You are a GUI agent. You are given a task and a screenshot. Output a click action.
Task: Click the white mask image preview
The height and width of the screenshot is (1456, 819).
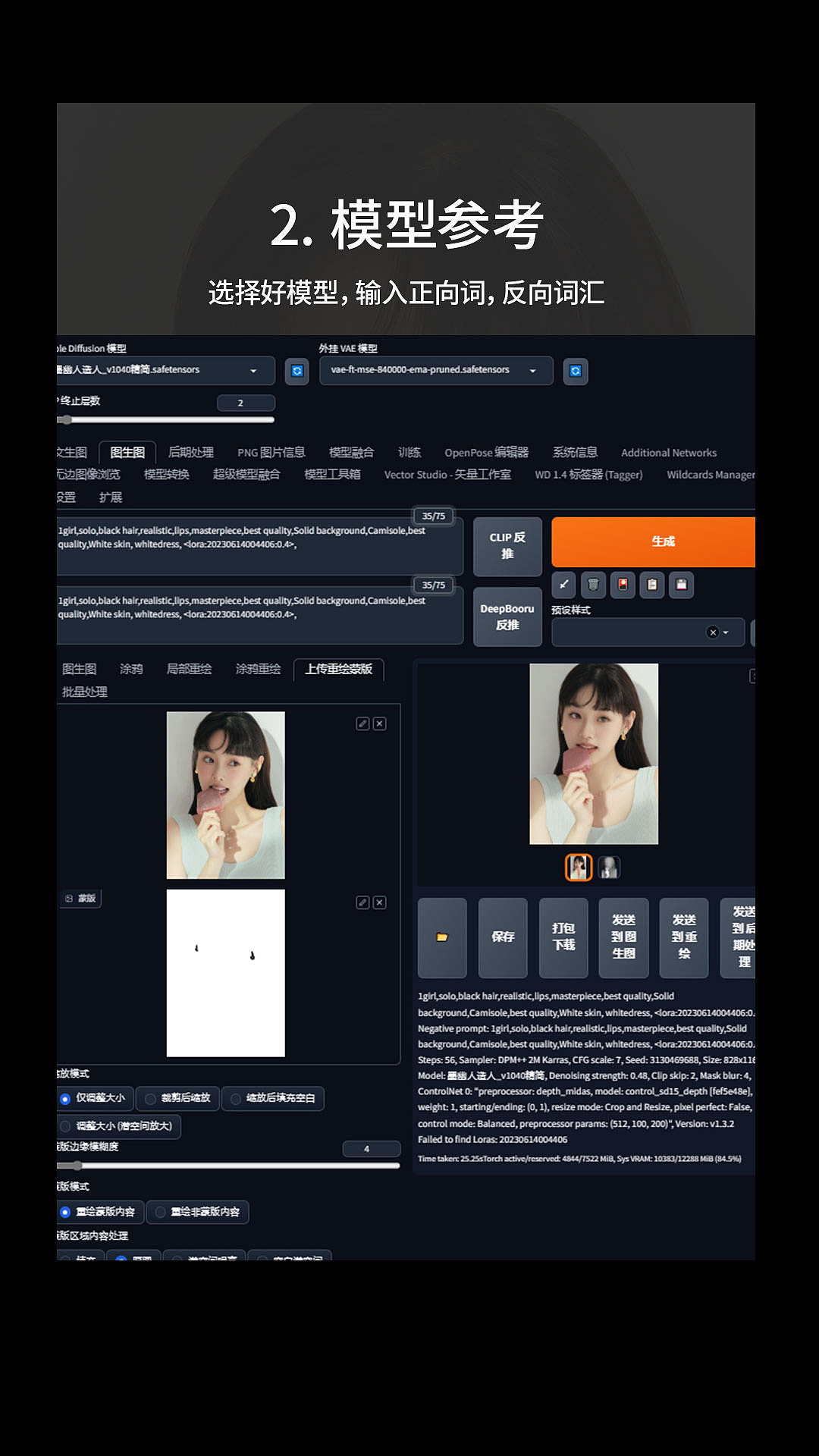pyautogui.click(x=226, y=973)
